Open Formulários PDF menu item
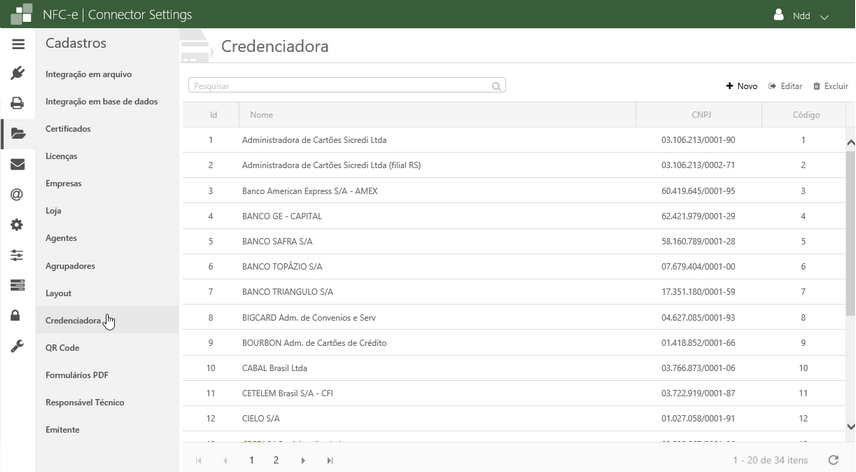 [77, 375]
